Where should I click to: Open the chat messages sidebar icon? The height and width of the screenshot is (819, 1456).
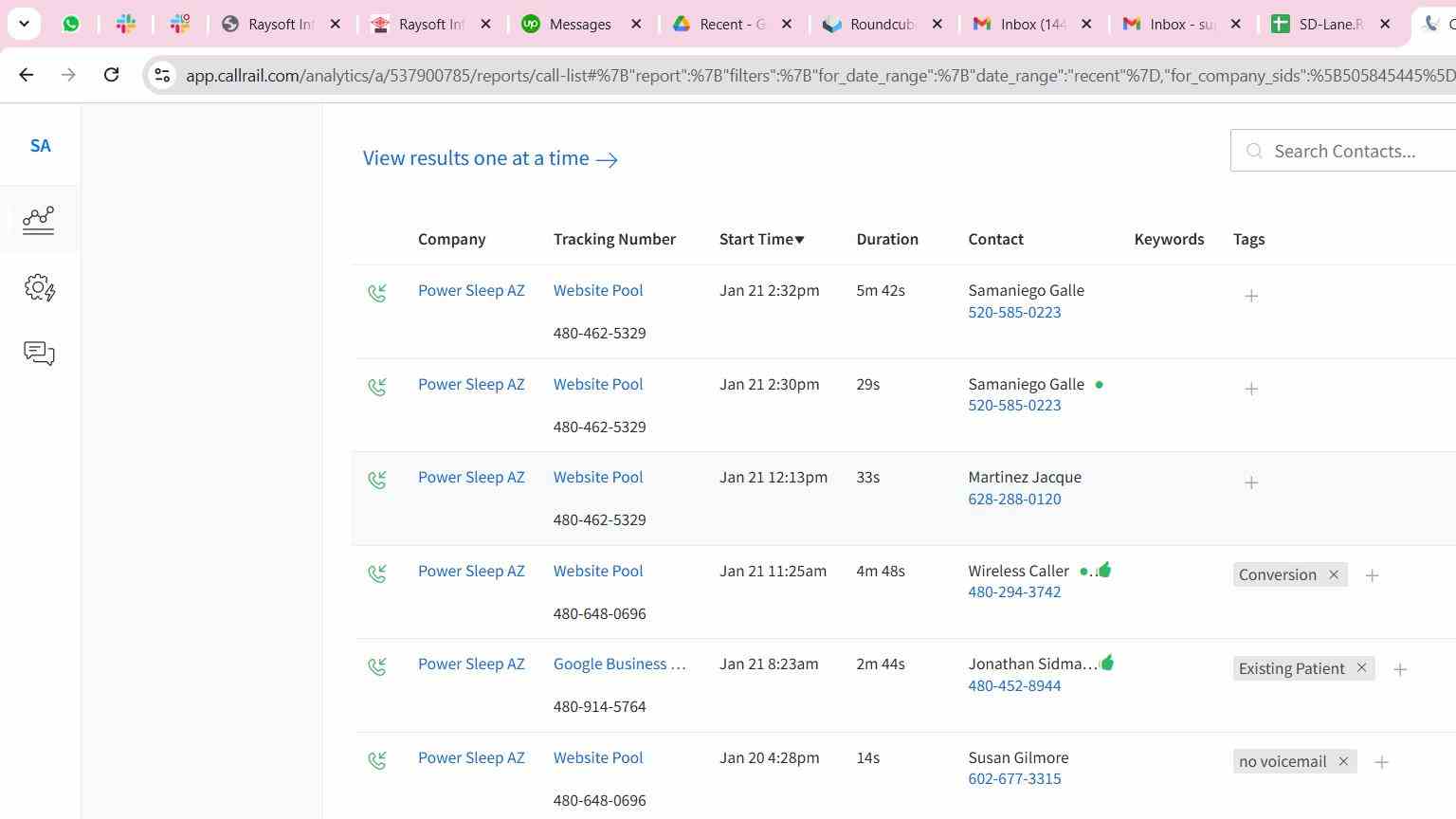(x=39, y=354)
